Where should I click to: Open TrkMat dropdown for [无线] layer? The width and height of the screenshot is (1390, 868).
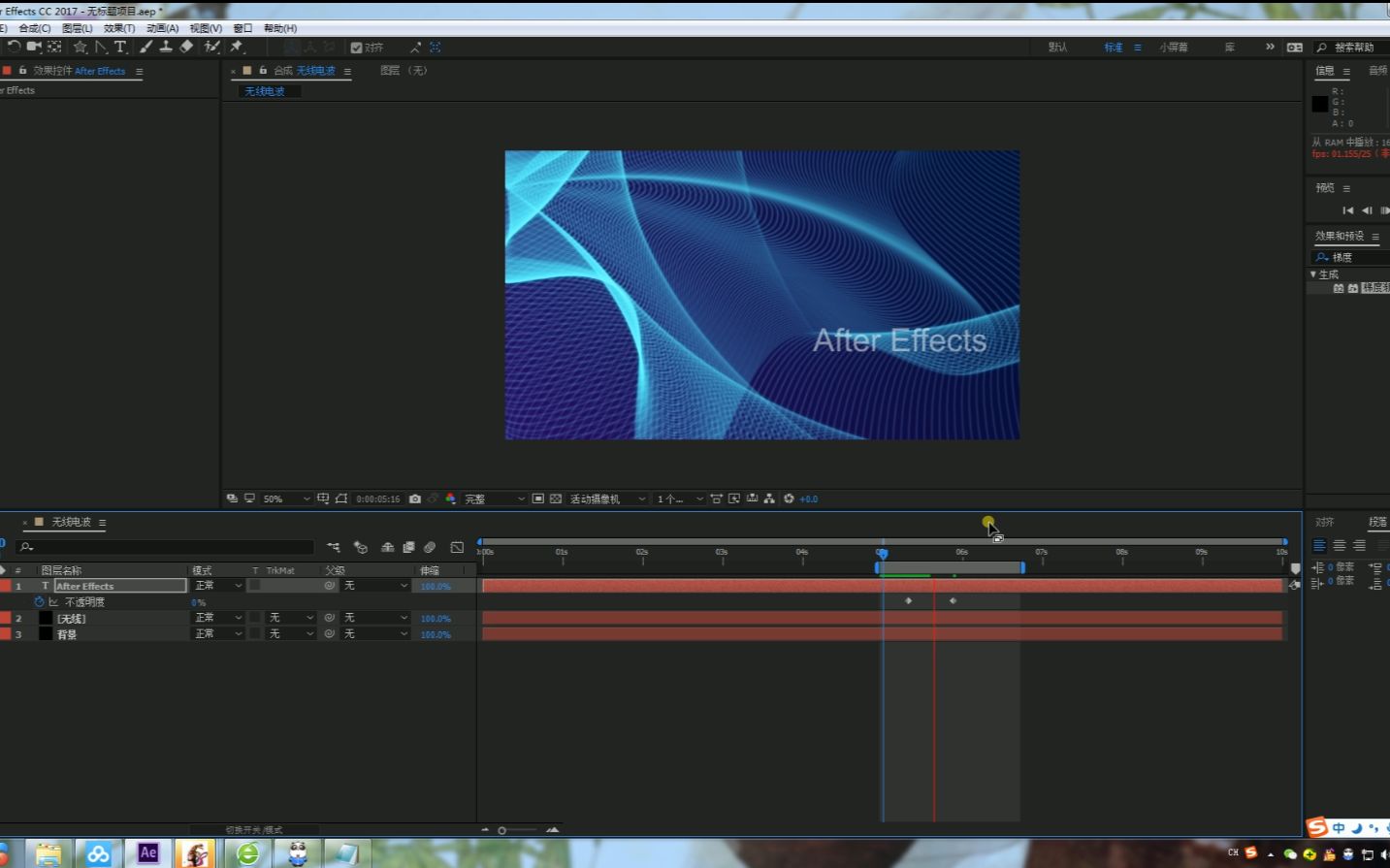[291, 618]
